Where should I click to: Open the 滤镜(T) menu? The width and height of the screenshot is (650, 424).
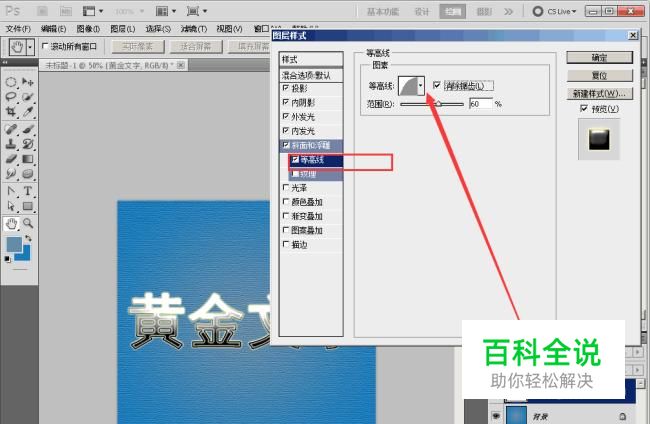tap(194, 29)
